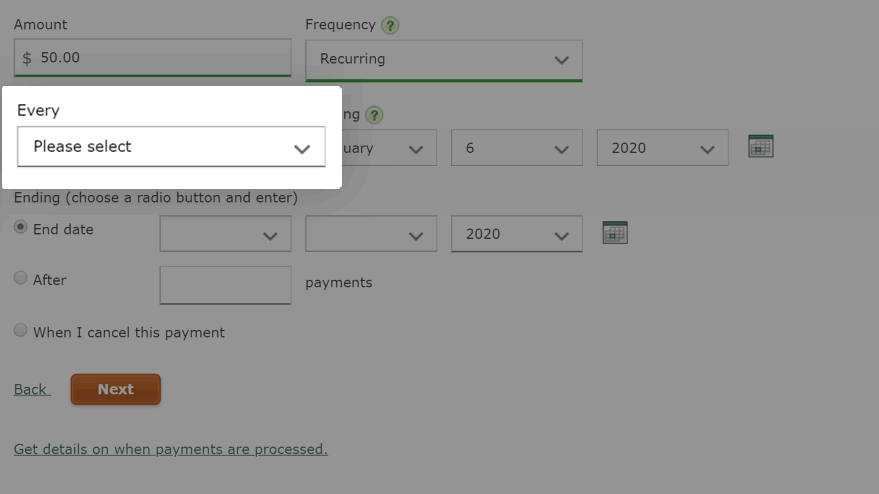Screen dimensions: 879x494
Task: Open the start month dropdown
Action: [x=389, y=148]
